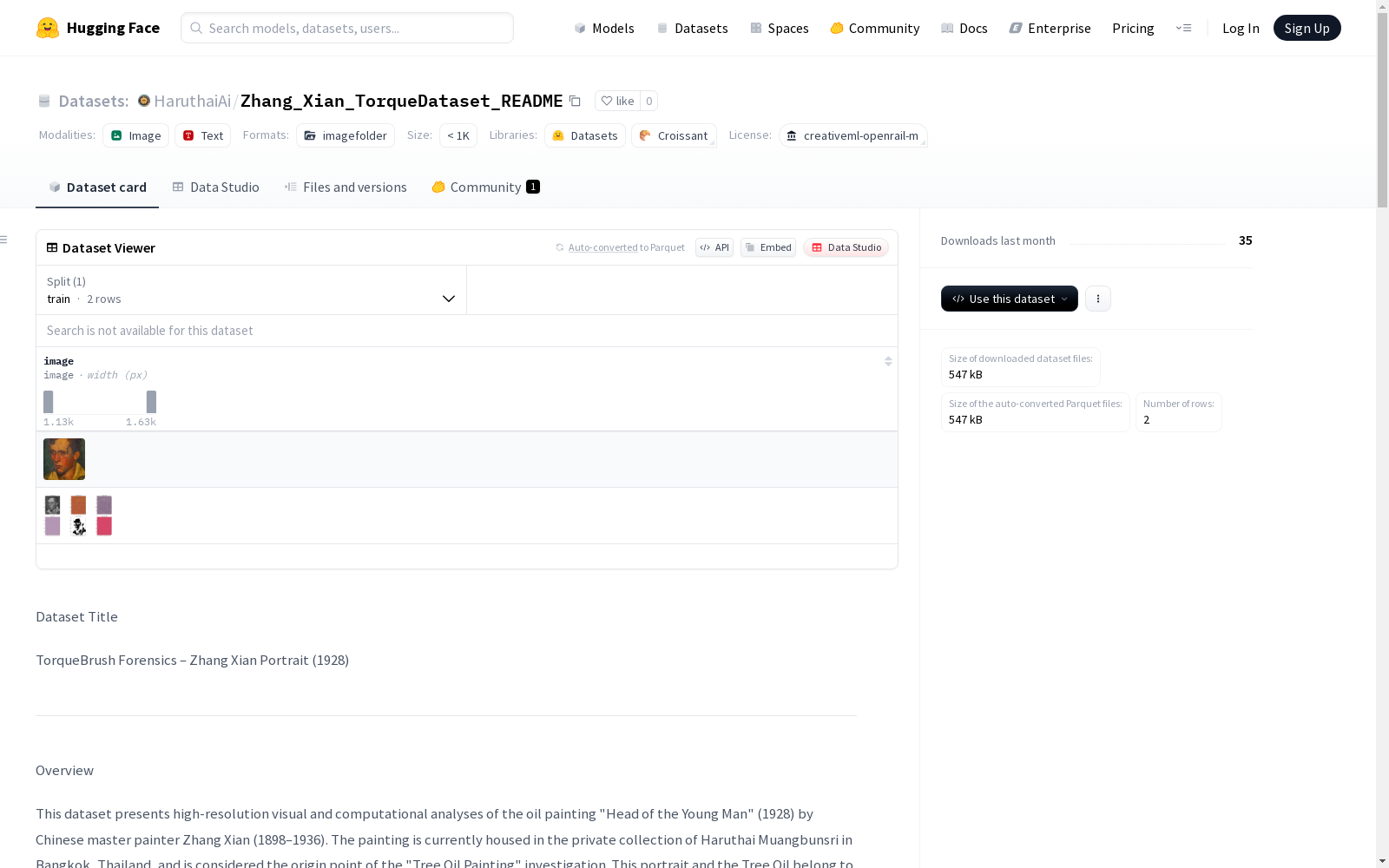Click the Dataset Viewer heading

pyautogui.click(x=109, y=247)
